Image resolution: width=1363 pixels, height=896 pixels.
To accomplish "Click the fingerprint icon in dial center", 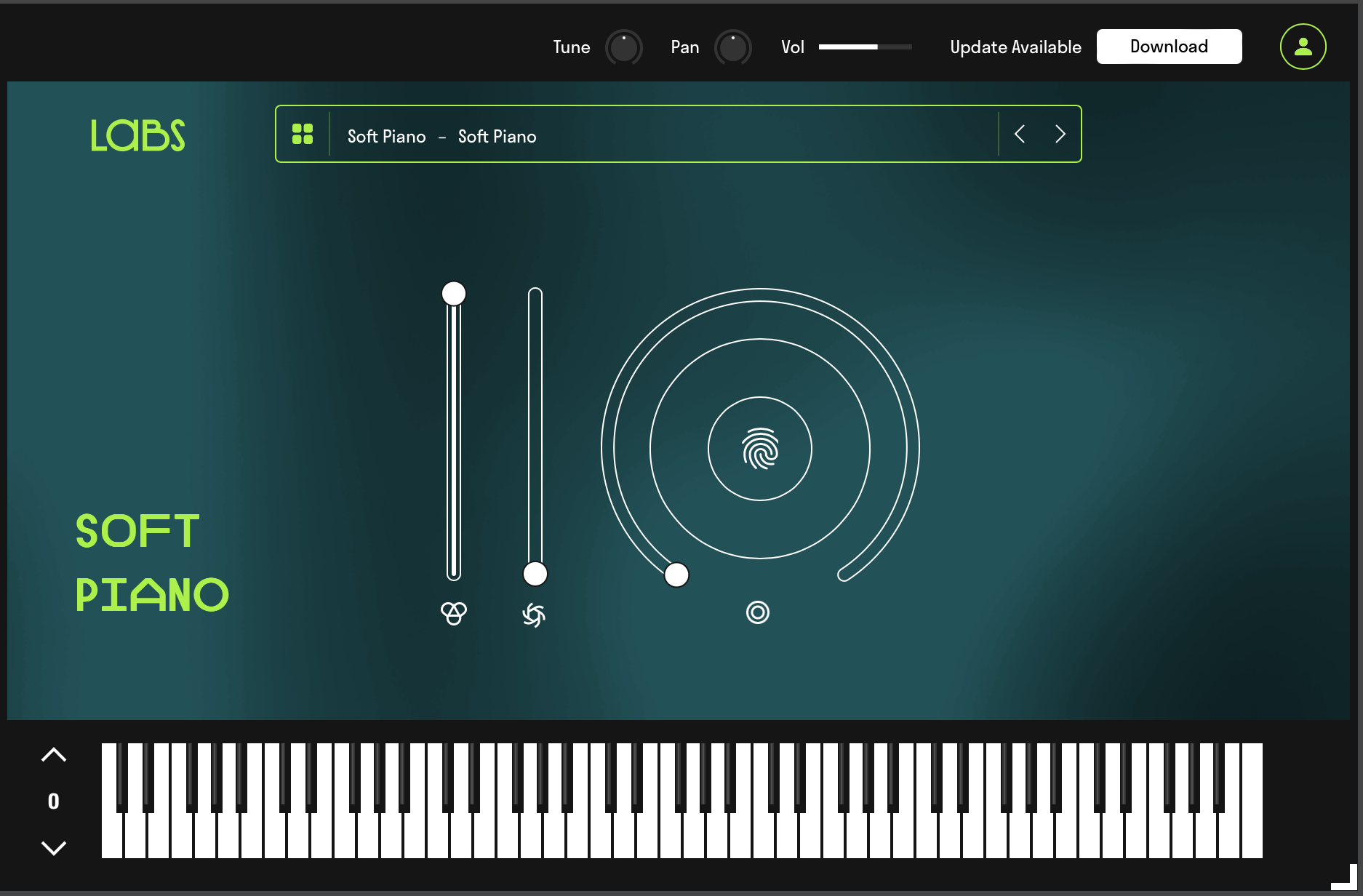I will tap(760, 448).
